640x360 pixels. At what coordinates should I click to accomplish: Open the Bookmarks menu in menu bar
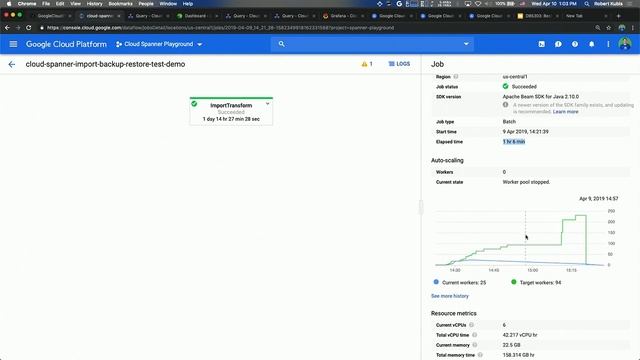(x=120, y=4)
